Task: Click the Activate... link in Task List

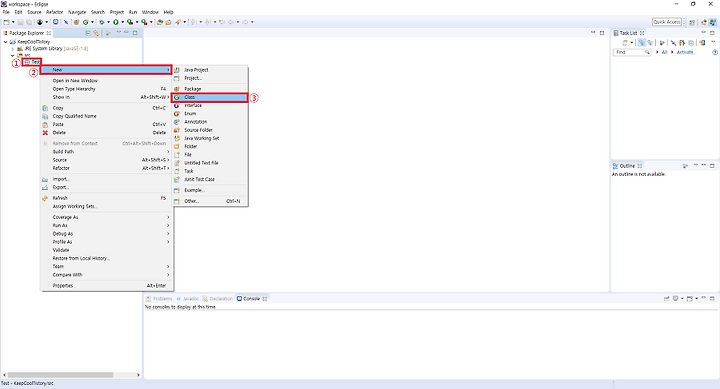Action: 686,52
